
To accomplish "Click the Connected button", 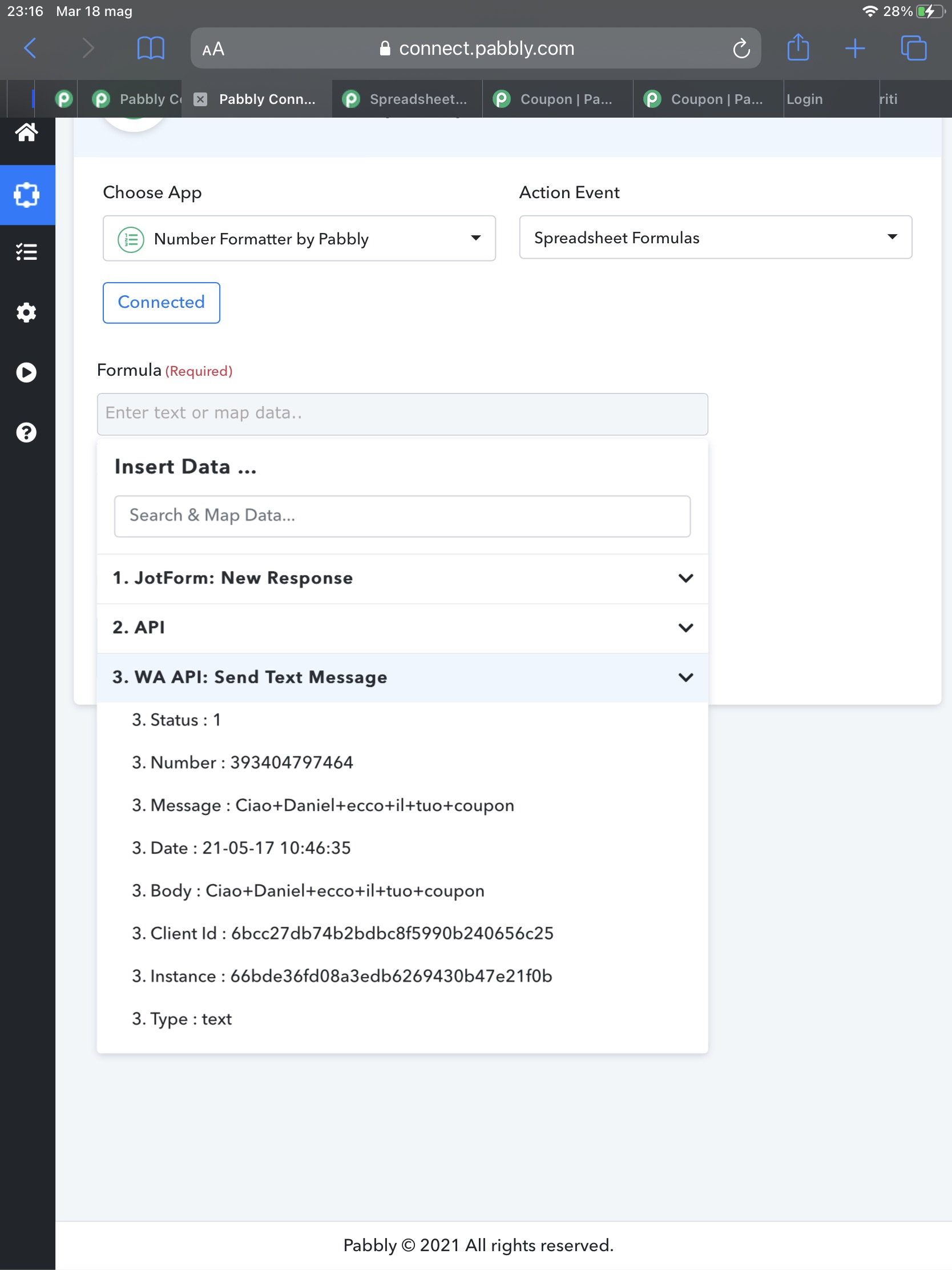I will (x=162, y=303).
